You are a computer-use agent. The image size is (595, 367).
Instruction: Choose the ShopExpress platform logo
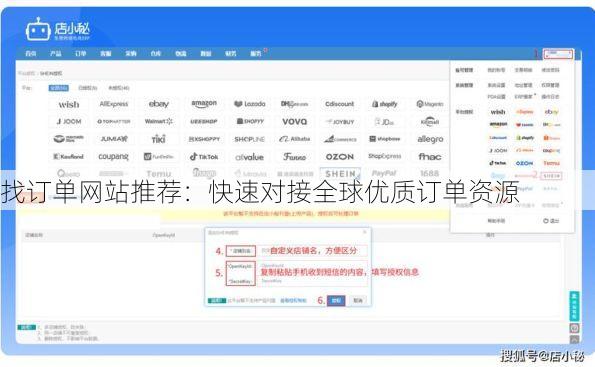[x=384, y=156]
